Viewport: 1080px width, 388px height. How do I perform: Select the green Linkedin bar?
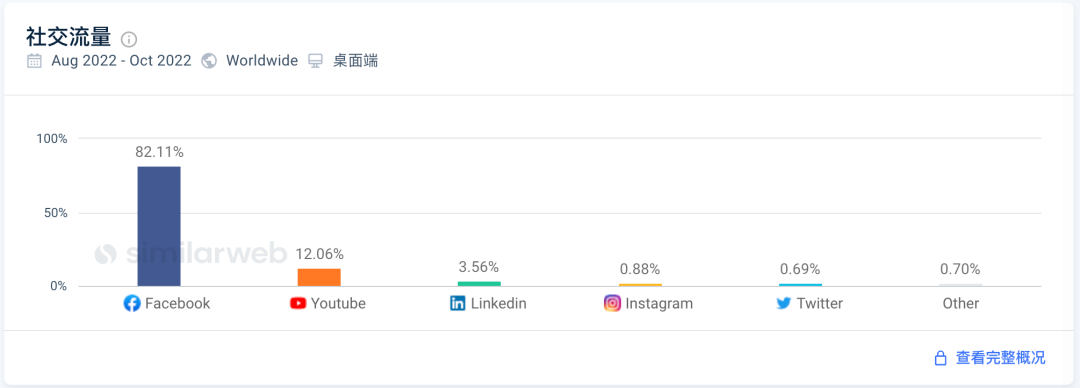click(x=479, y=284)
